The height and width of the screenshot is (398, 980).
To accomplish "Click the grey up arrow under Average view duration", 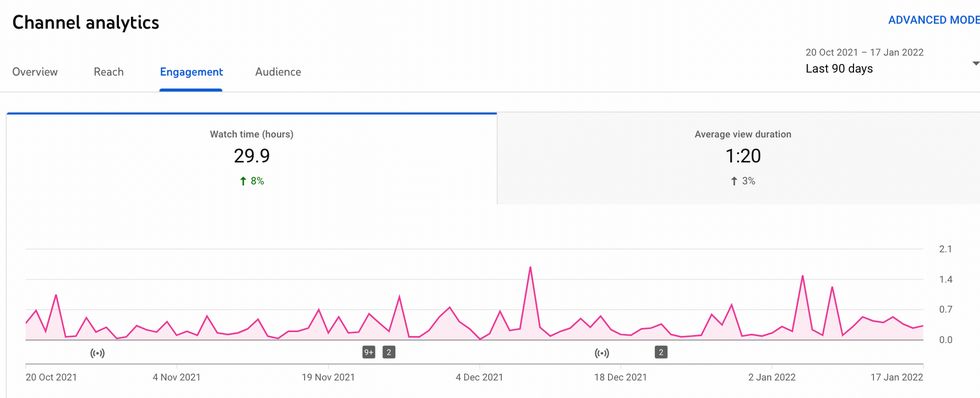I will (734, 181).
